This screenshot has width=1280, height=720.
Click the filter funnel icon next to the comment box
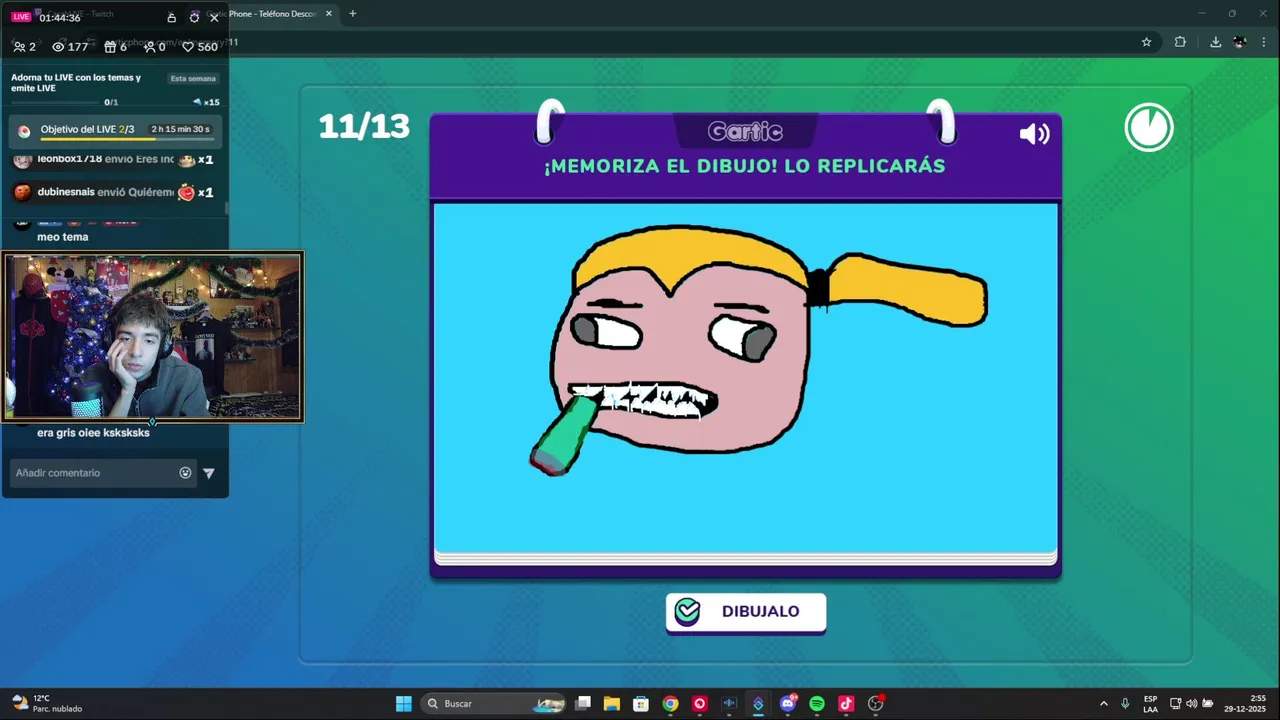(208, 473)
